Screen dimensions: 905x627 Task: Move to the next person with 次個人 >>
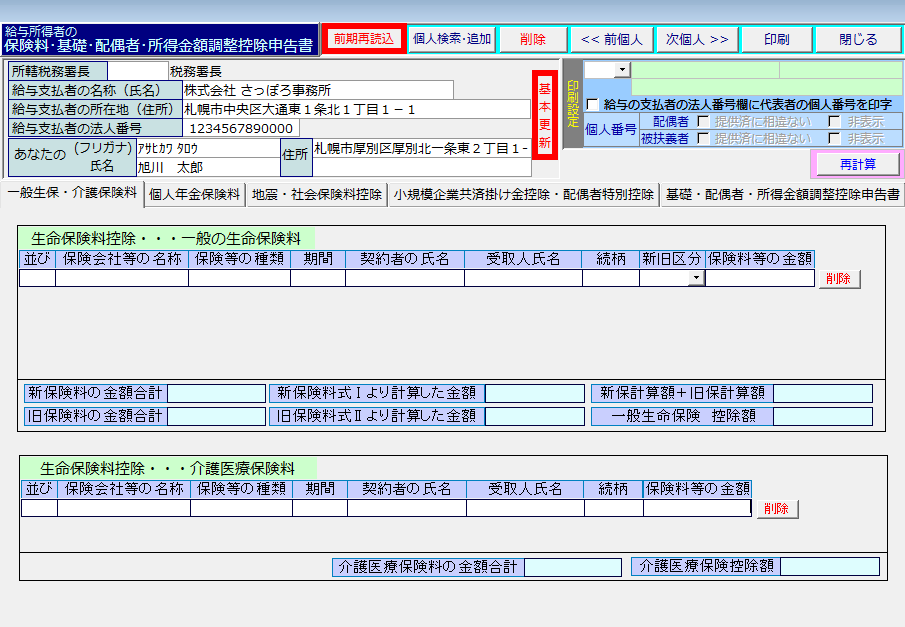coord(697,40)
